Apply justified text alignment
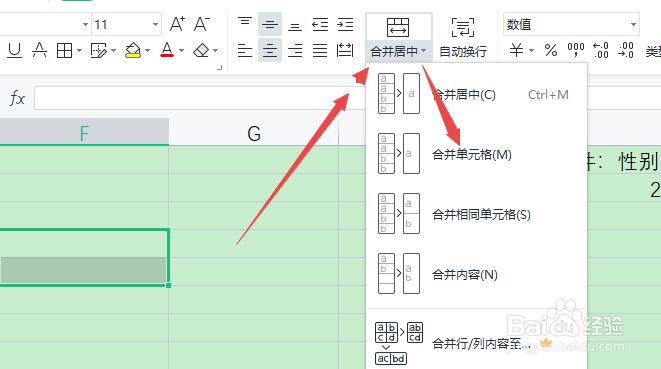Screen dimensions: 661x369 pyautogui.click(x=320, y=51)
